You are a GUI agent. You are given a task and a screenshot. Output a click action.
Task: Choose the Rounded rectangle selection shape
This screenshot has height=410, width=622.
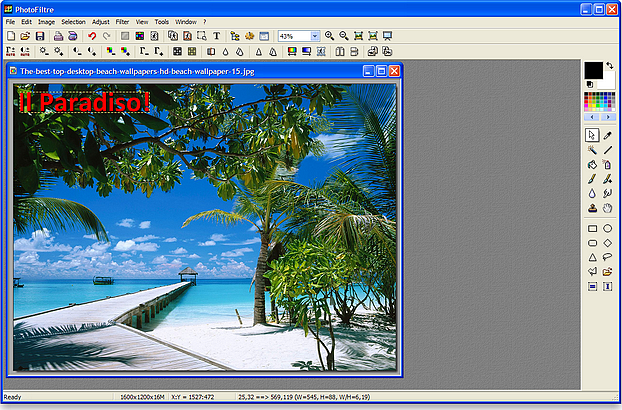(x=592, y=243)
